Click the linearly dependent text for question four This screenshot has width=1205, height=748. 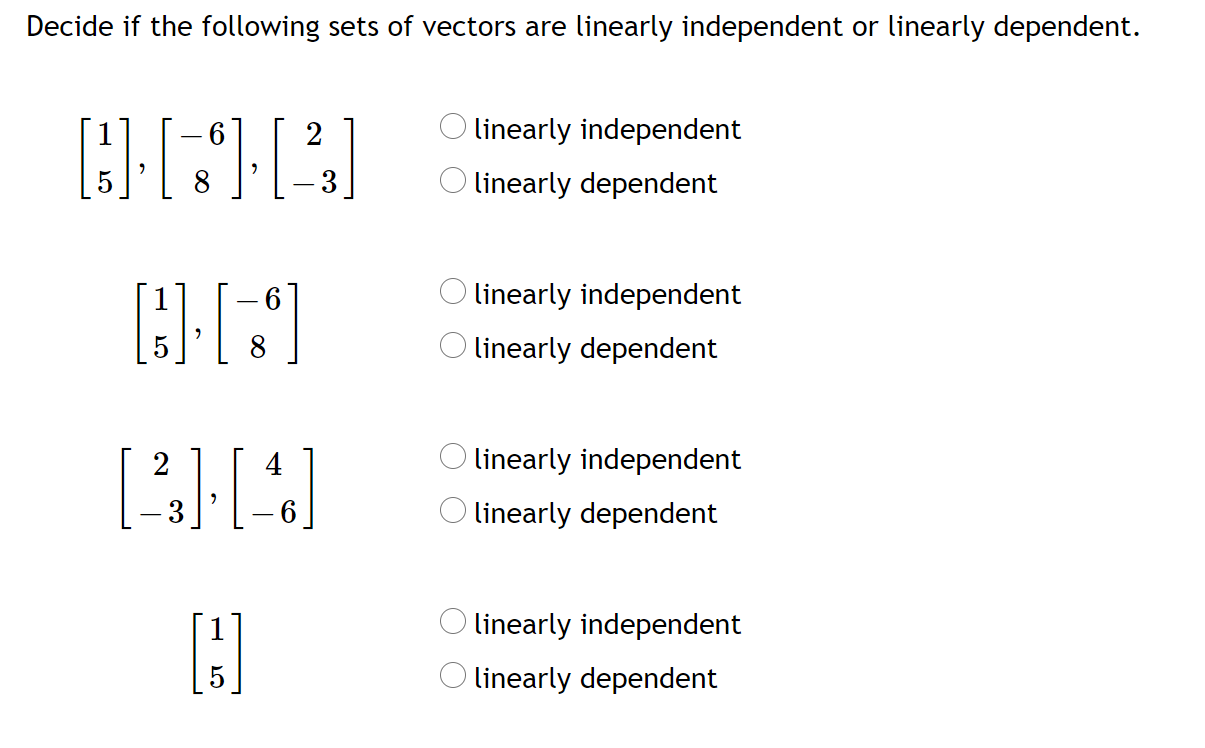coord(594,678)
